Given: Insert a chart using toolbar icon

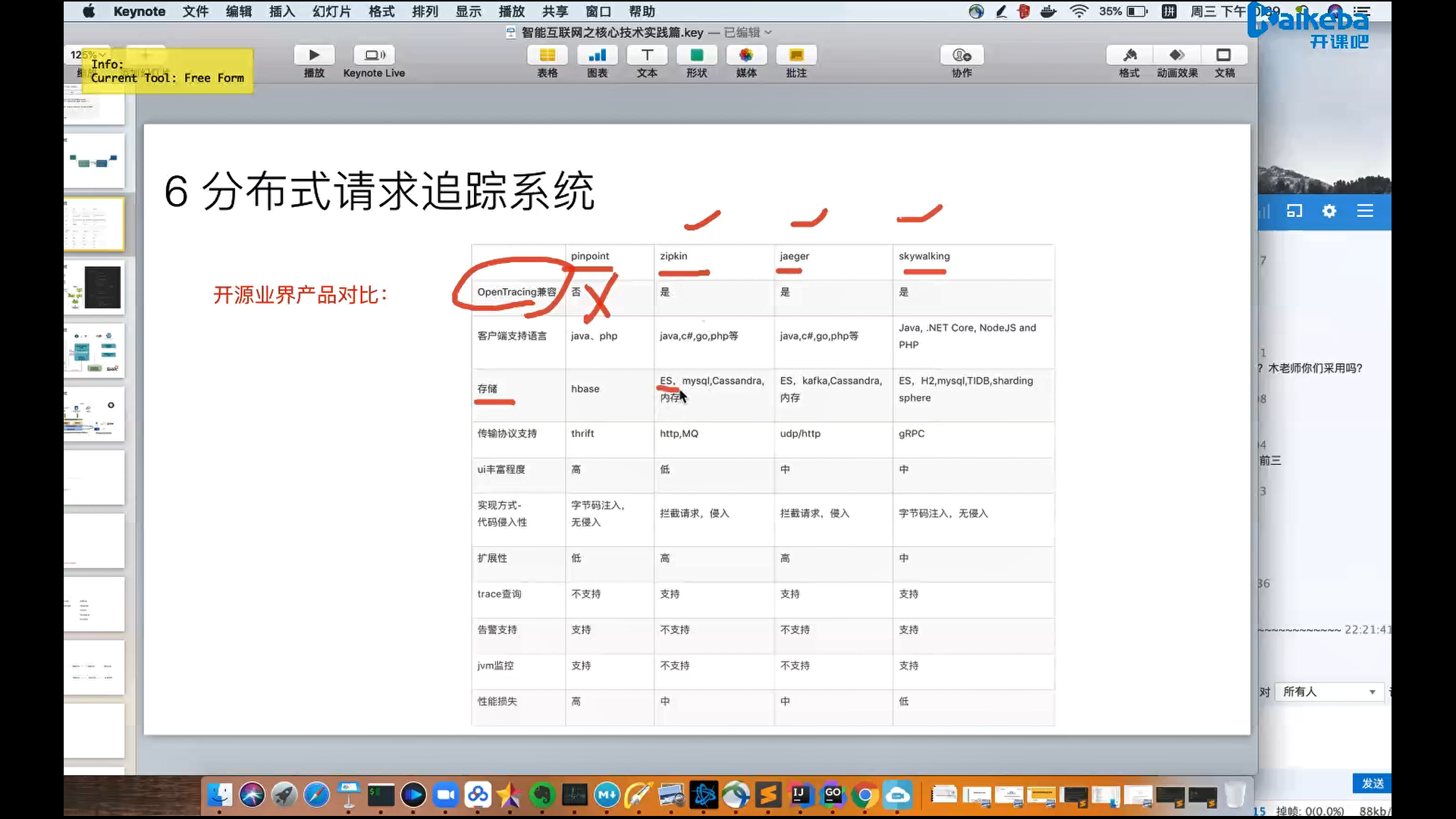Looking at the screenshot, I should coord(597,55).
